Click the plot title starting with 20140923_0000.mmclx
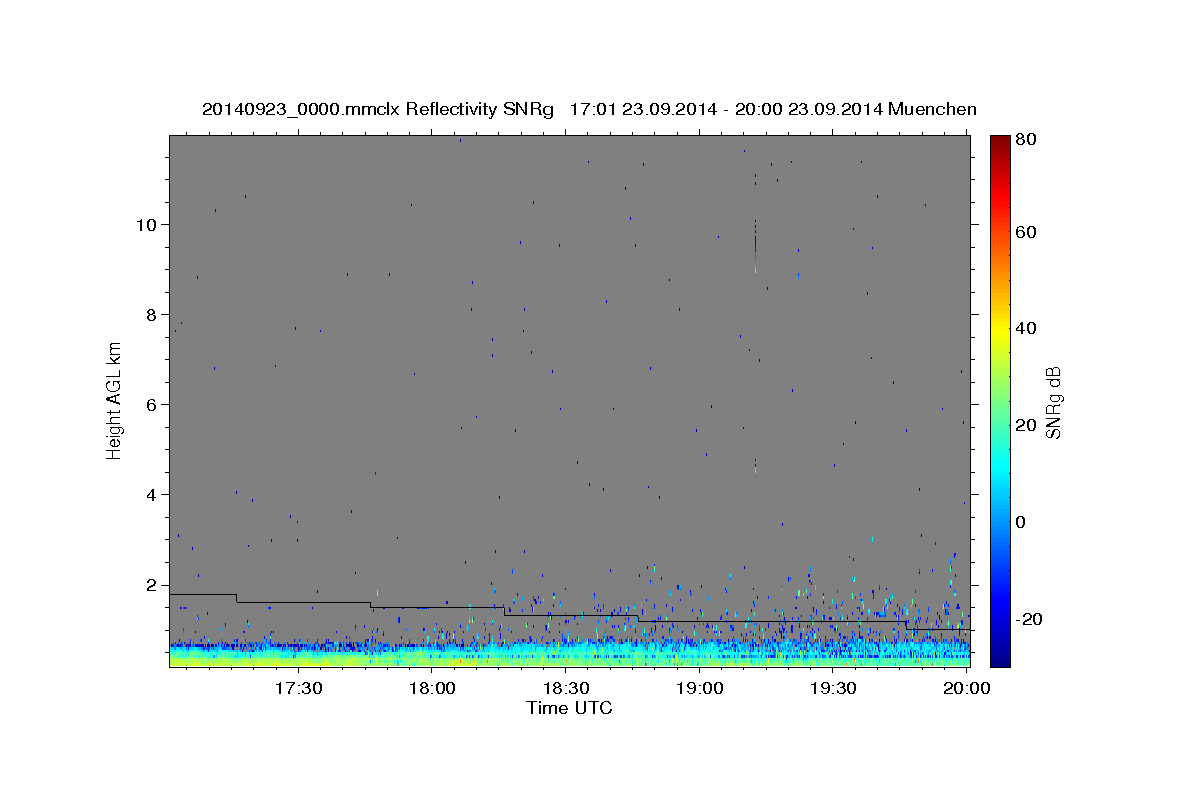The height and width of the screenshot is (800, 1200). [x=589, y=109]
